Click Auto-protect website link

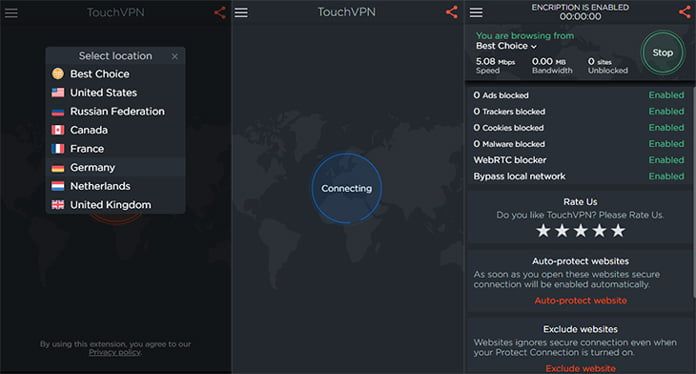581,301
